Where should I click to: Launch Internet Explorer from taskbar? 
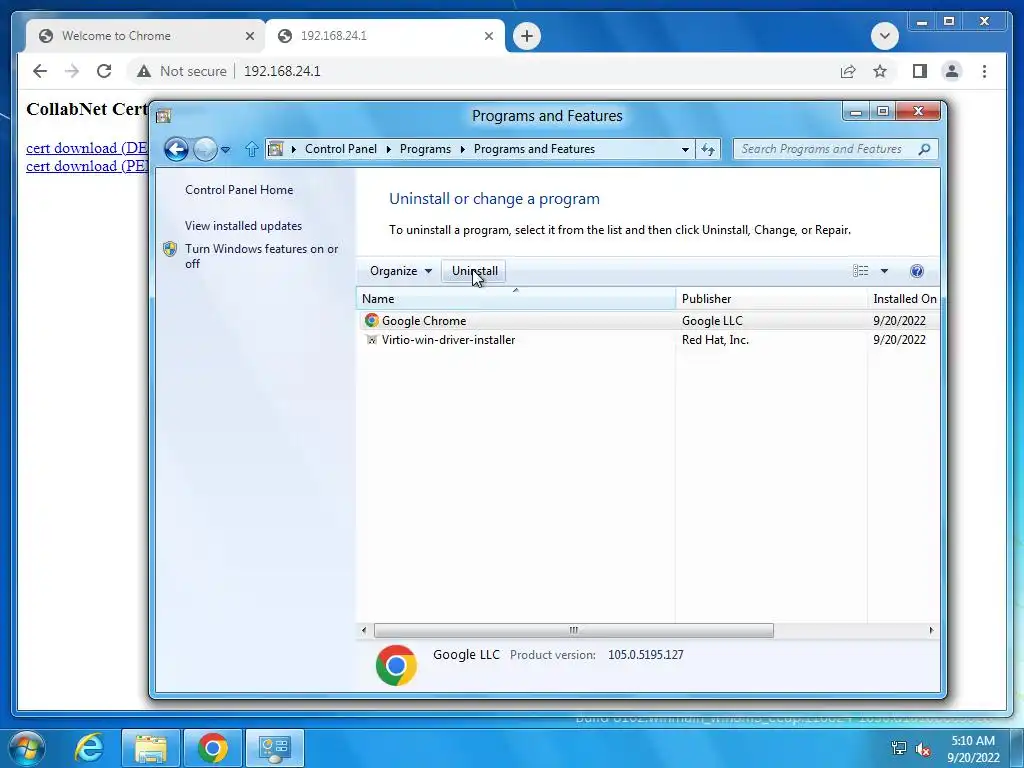tap(89, 748)
